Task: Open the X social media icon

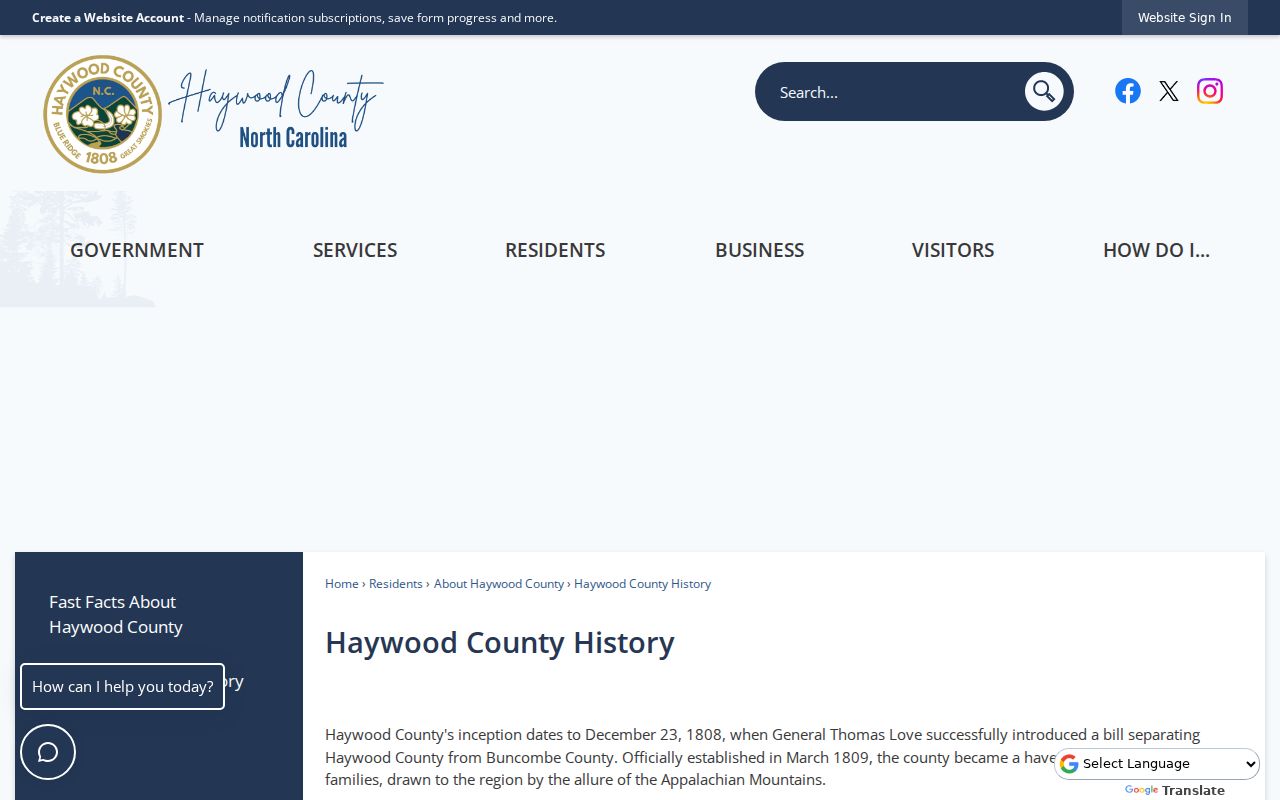Action: (1169, 91)
